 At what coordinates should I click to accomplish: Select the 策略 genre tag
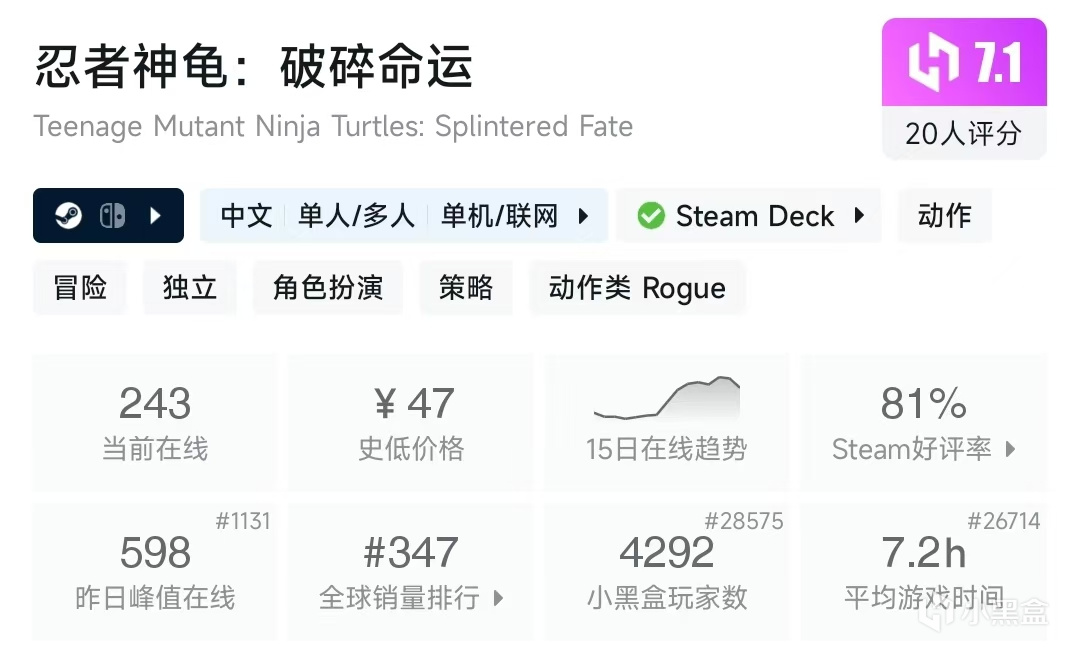(466, 288)
